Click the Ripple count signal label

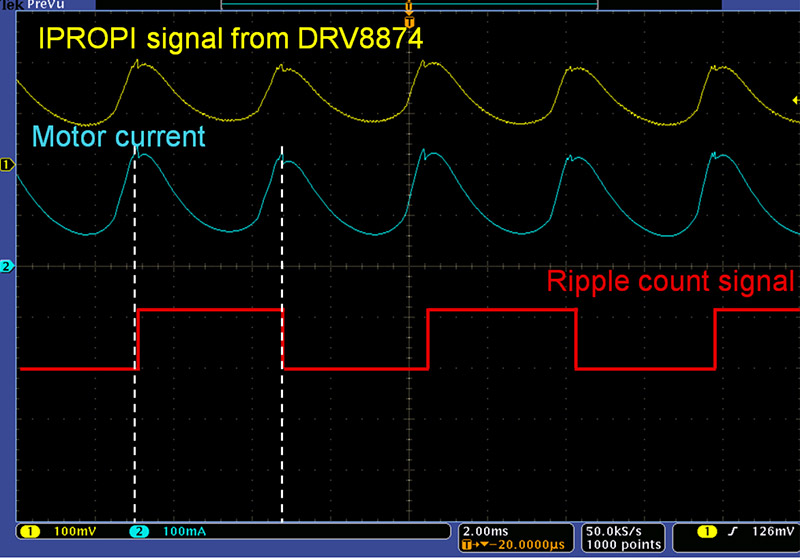pos(670,281)
